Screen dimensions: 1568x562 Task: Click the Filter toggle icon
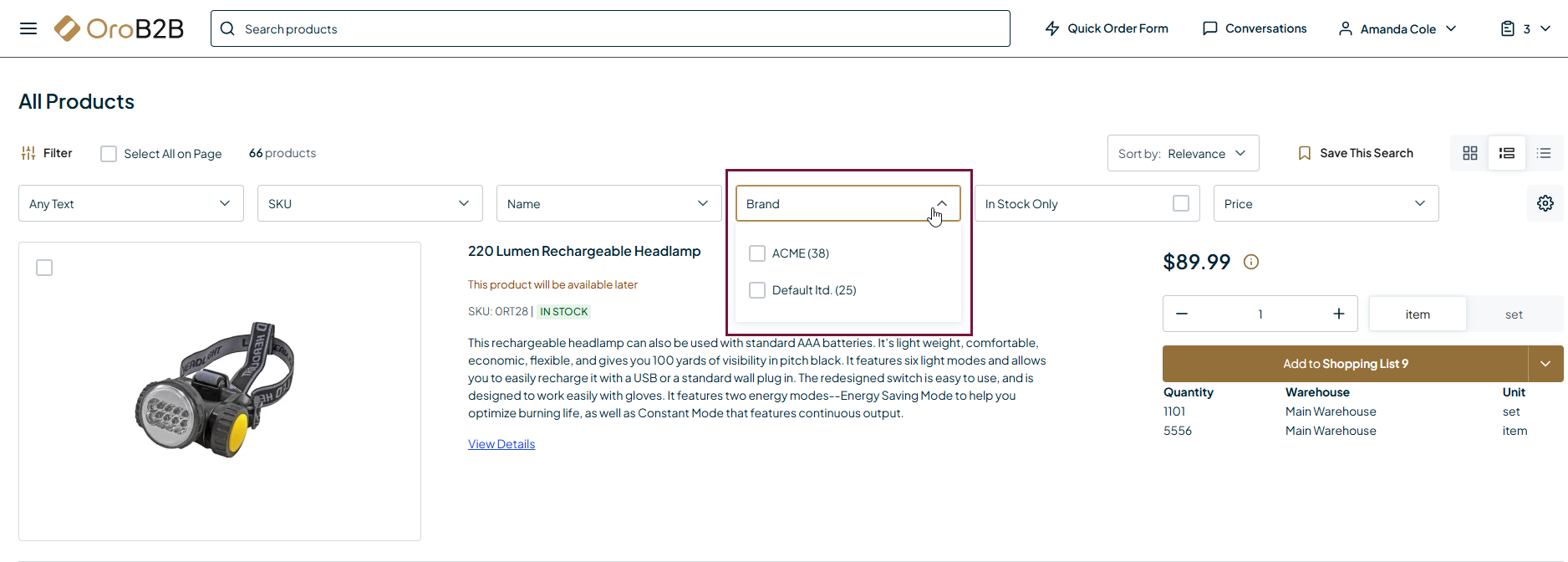click(x=28, y=153)
